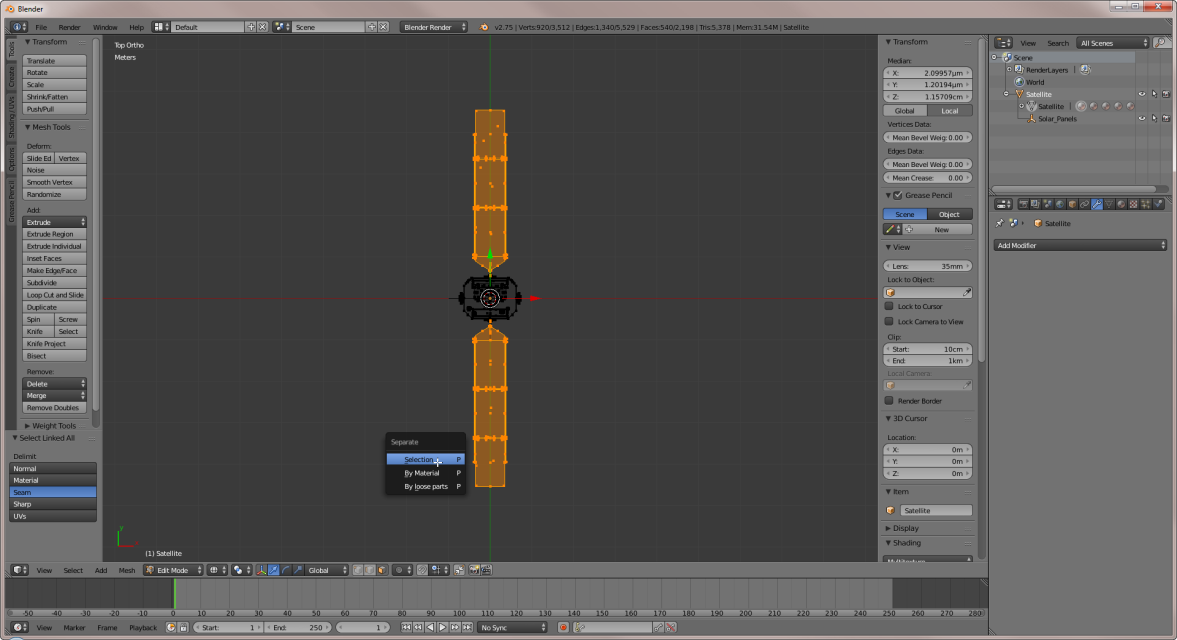Open the Add Modifier dropdown

(1080, 245)
